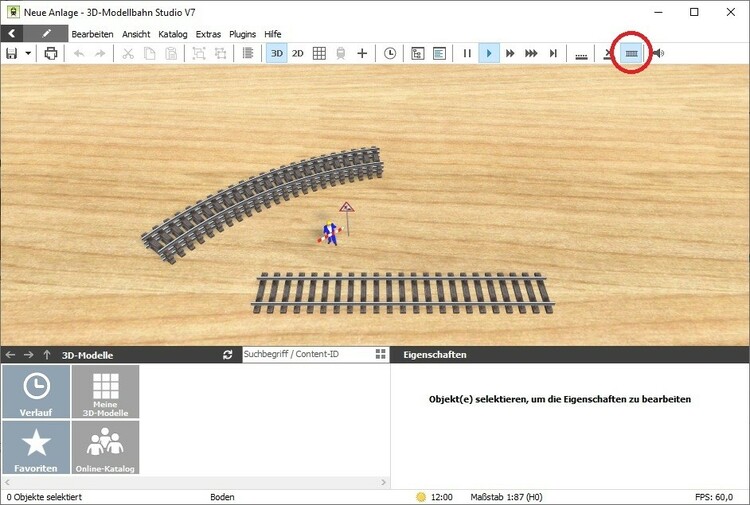
Task: Switch to 3D view mode
Action: [276, 53]
